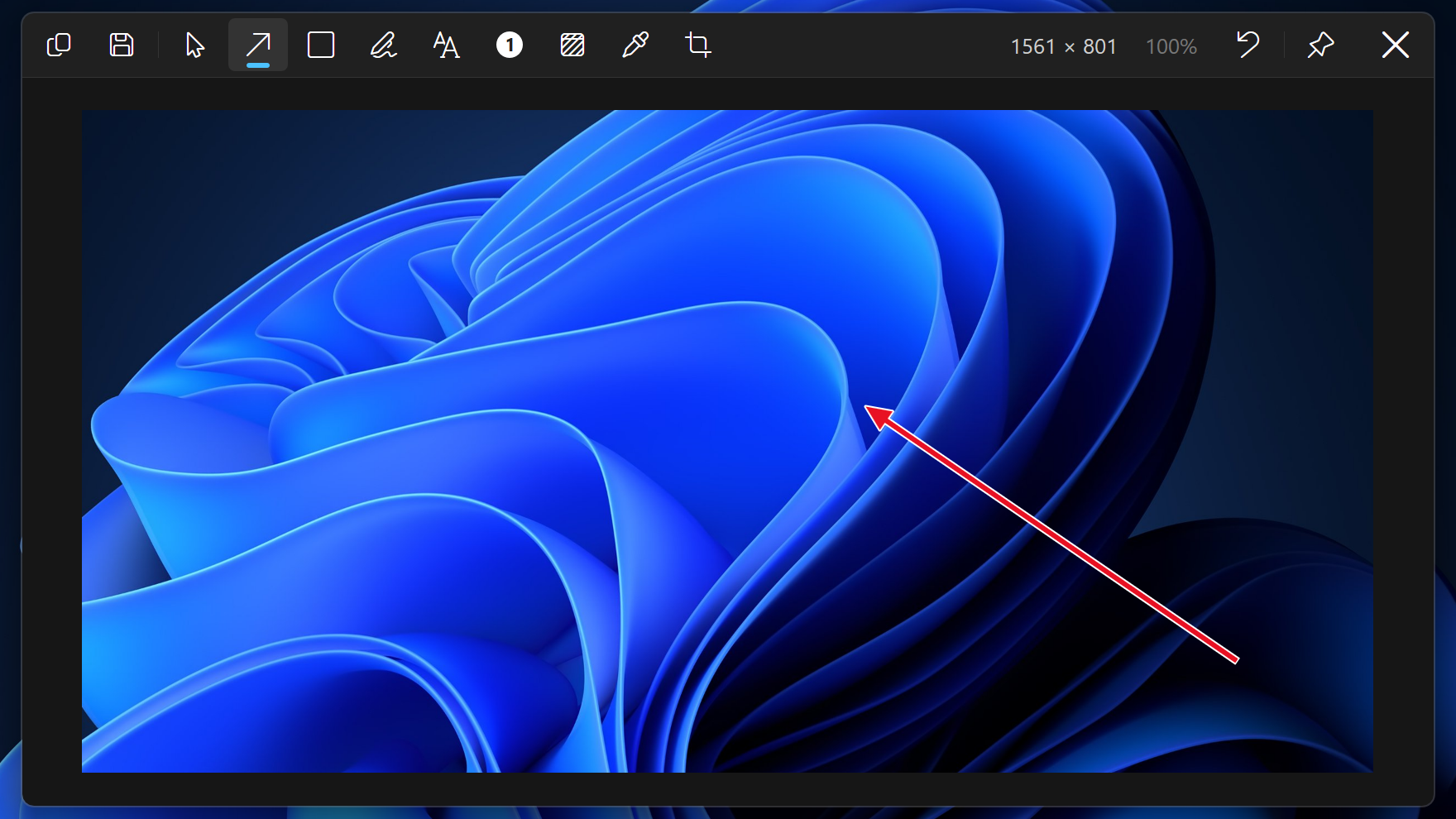The width and height of the screenshot is (1456, 819).
Task: Undo the last annotation
Action: click(1248, 45)
